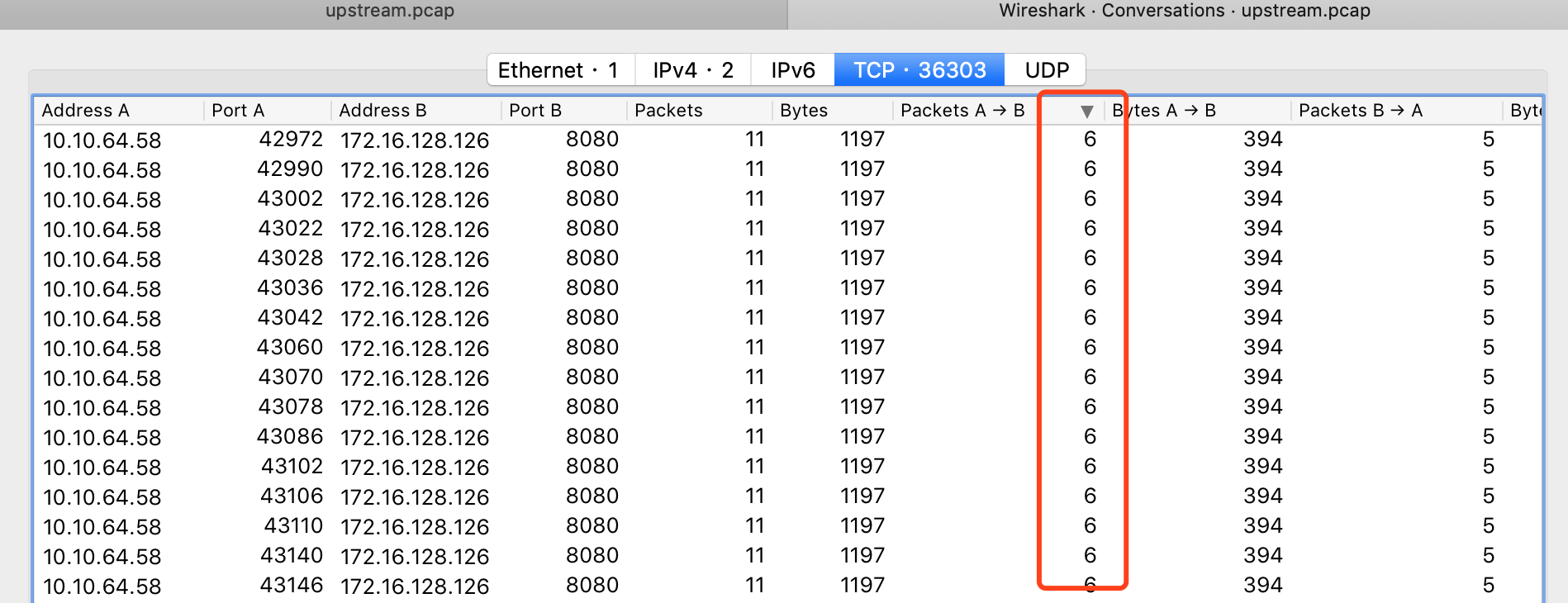The height and width of the screenshot is (603, 1568).
Task: Select the port 43106 cell
Action: click(292, 496)
